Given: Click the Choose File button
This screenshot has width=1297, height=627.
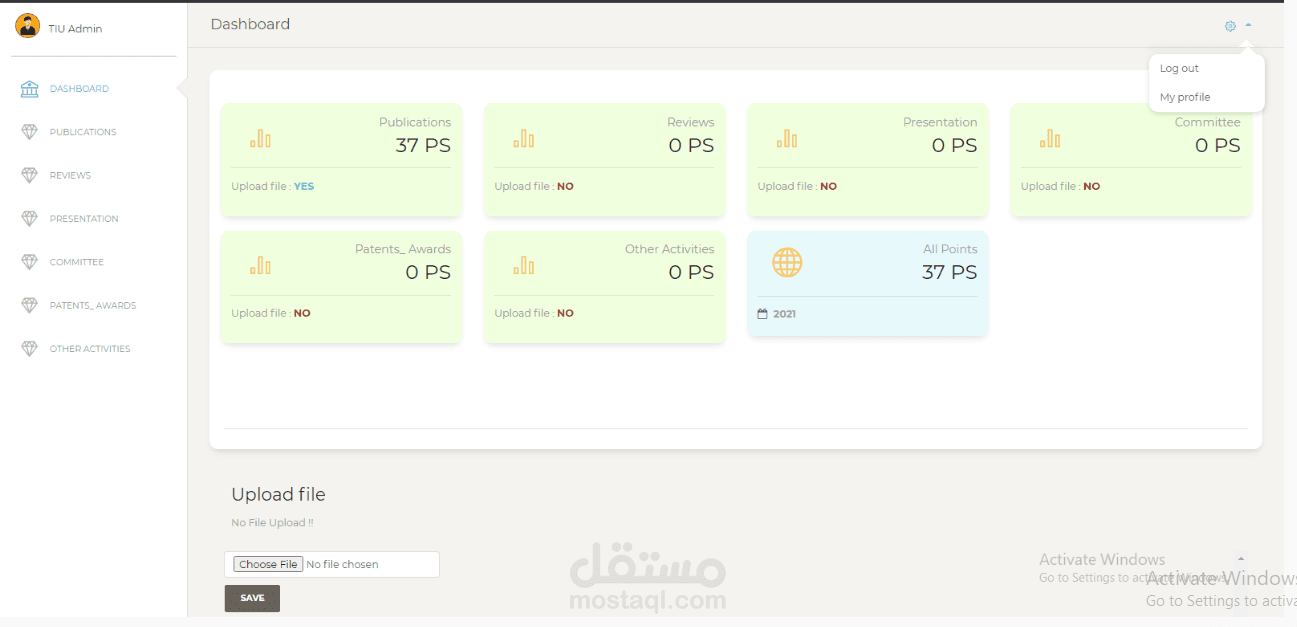Looking at the screenshot, I should [267, 564].
